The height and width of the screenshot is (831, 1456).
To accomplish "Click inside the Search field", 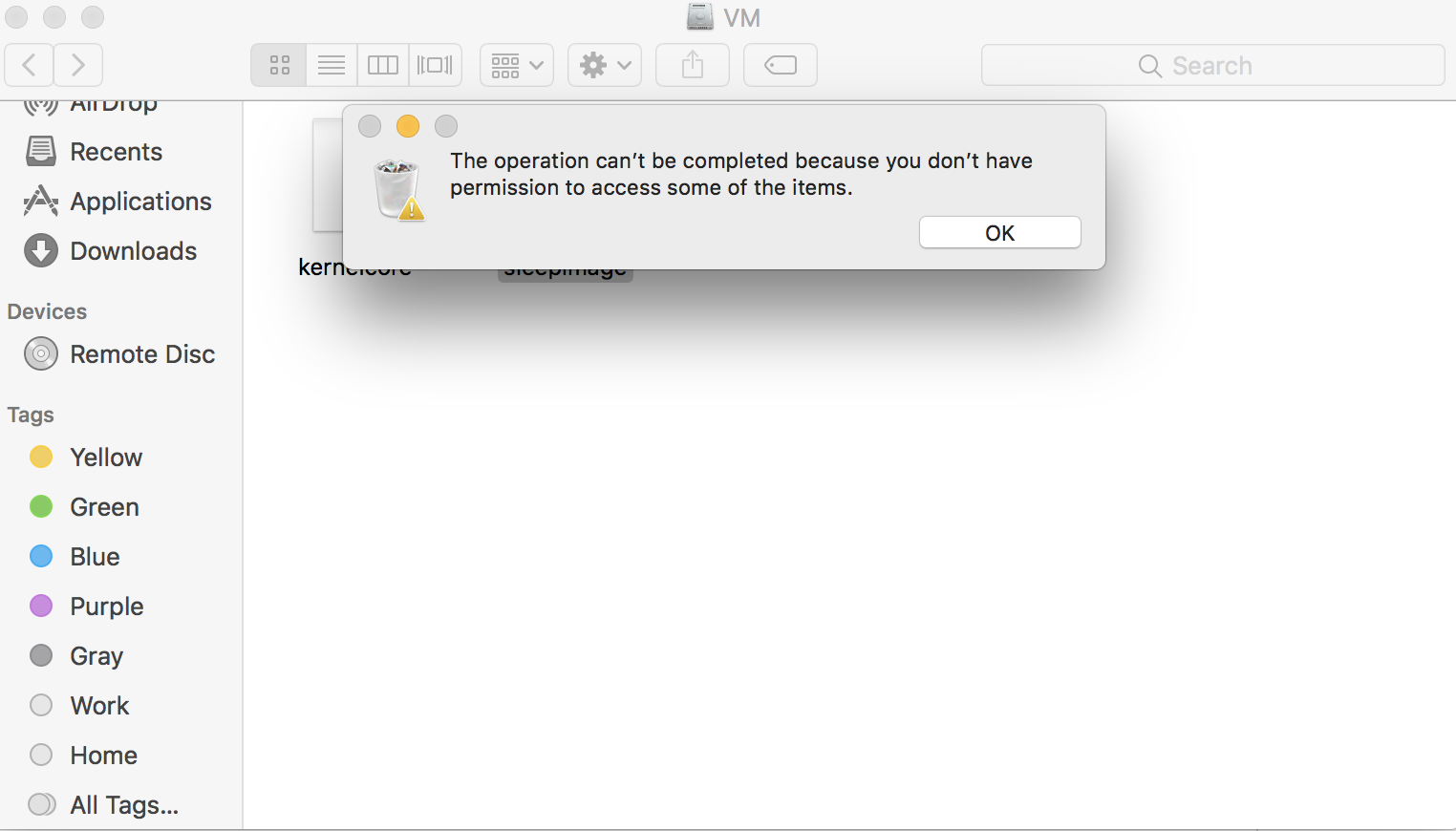I will (x=1211, y=65).
